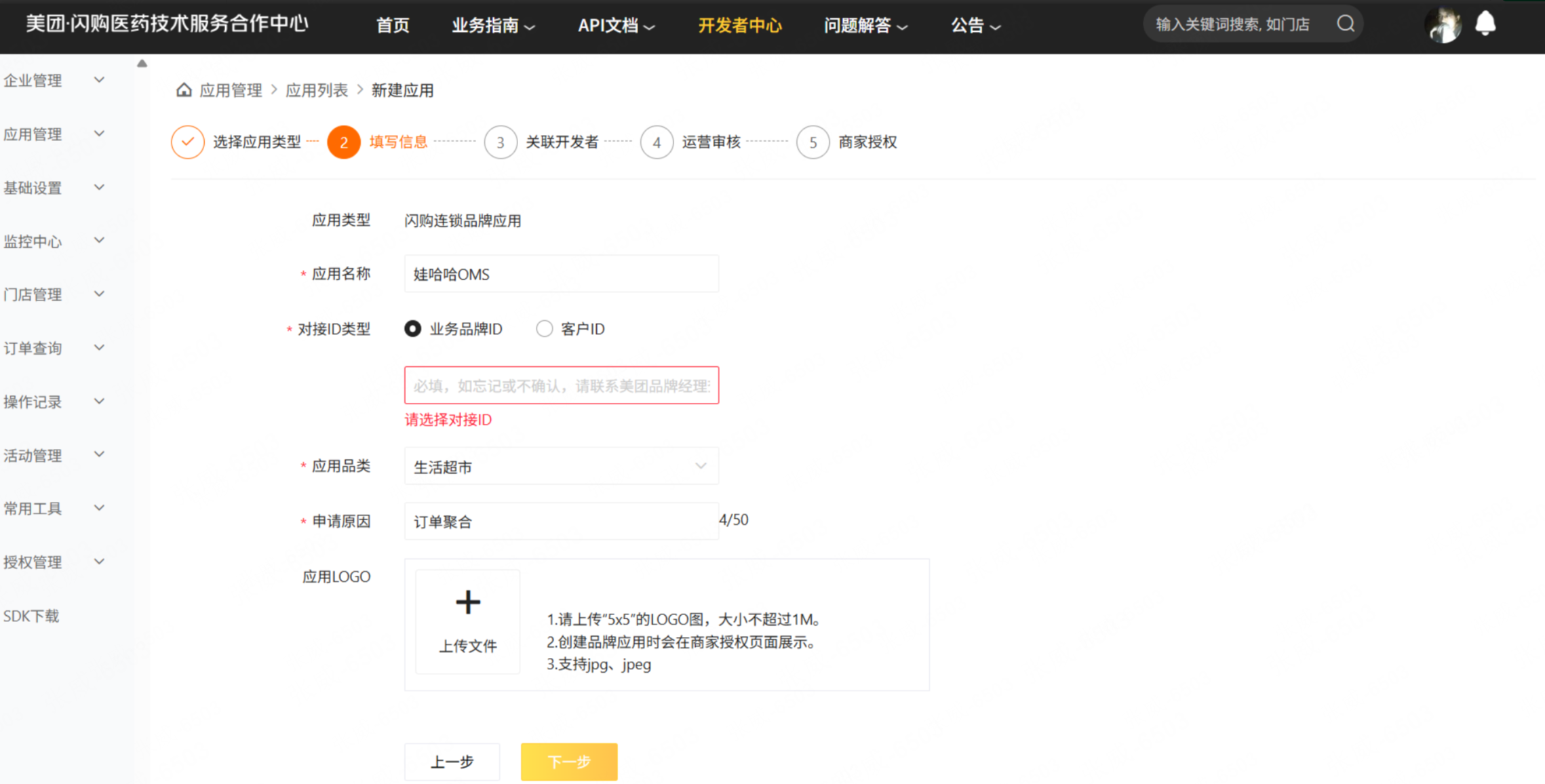The image size is (1545, 784).
Task: Click the step 3 circle icon
Action: point(501,142)
